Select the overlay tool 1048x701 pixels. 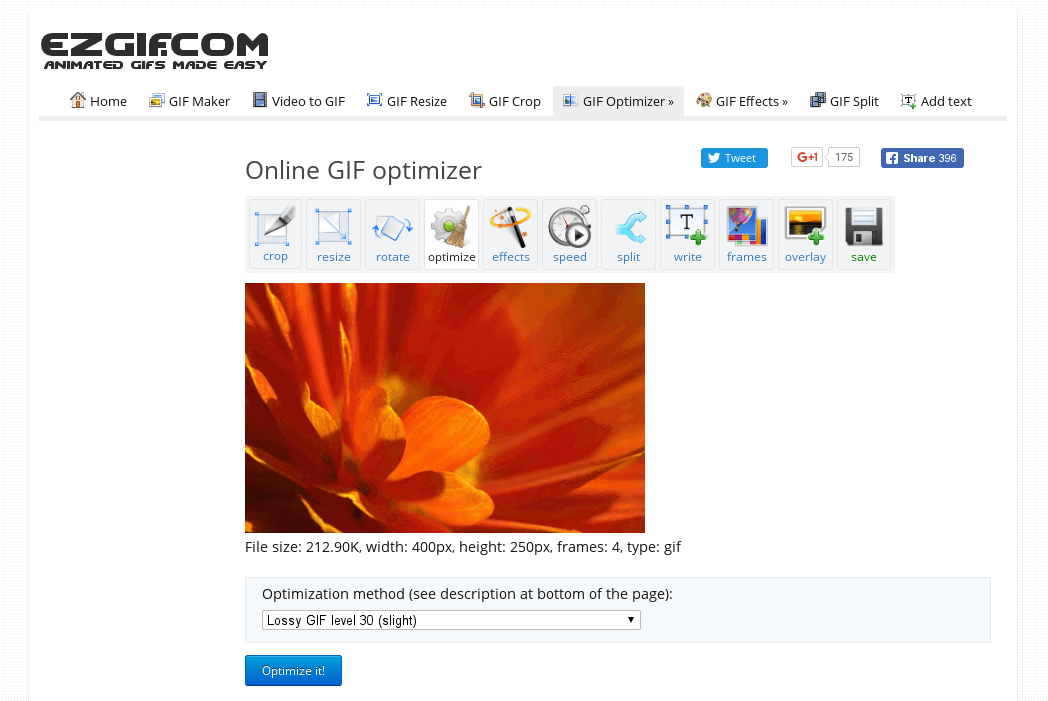pos(805,233)
